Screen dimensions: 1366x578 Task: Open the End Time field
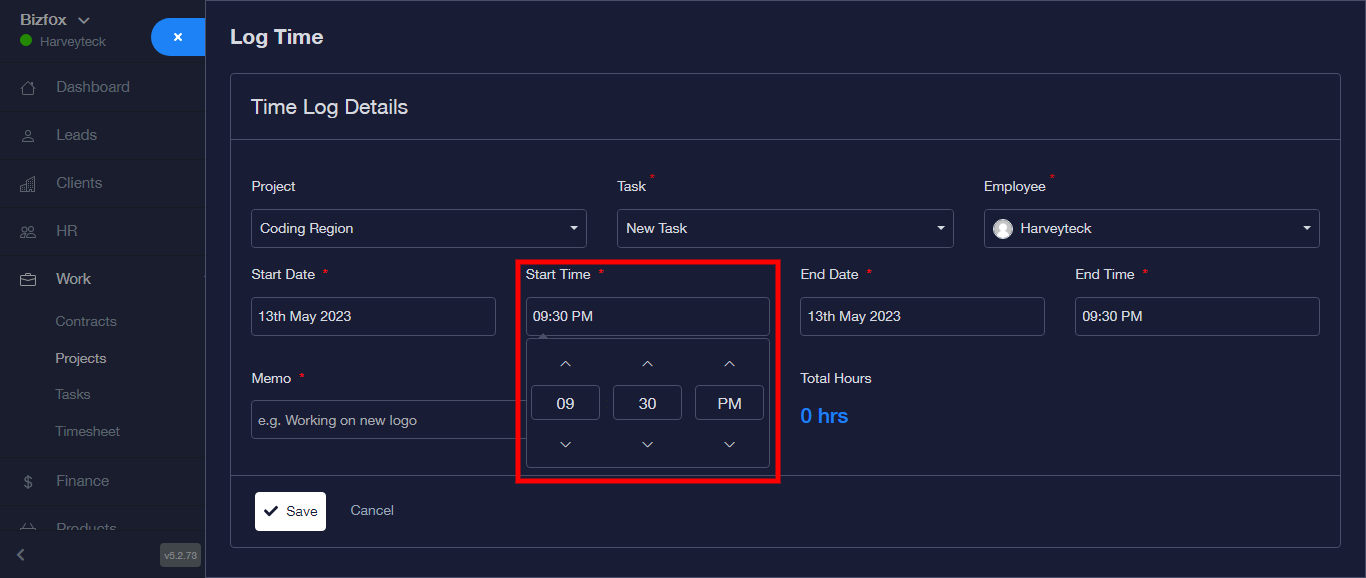(1197, 316)
